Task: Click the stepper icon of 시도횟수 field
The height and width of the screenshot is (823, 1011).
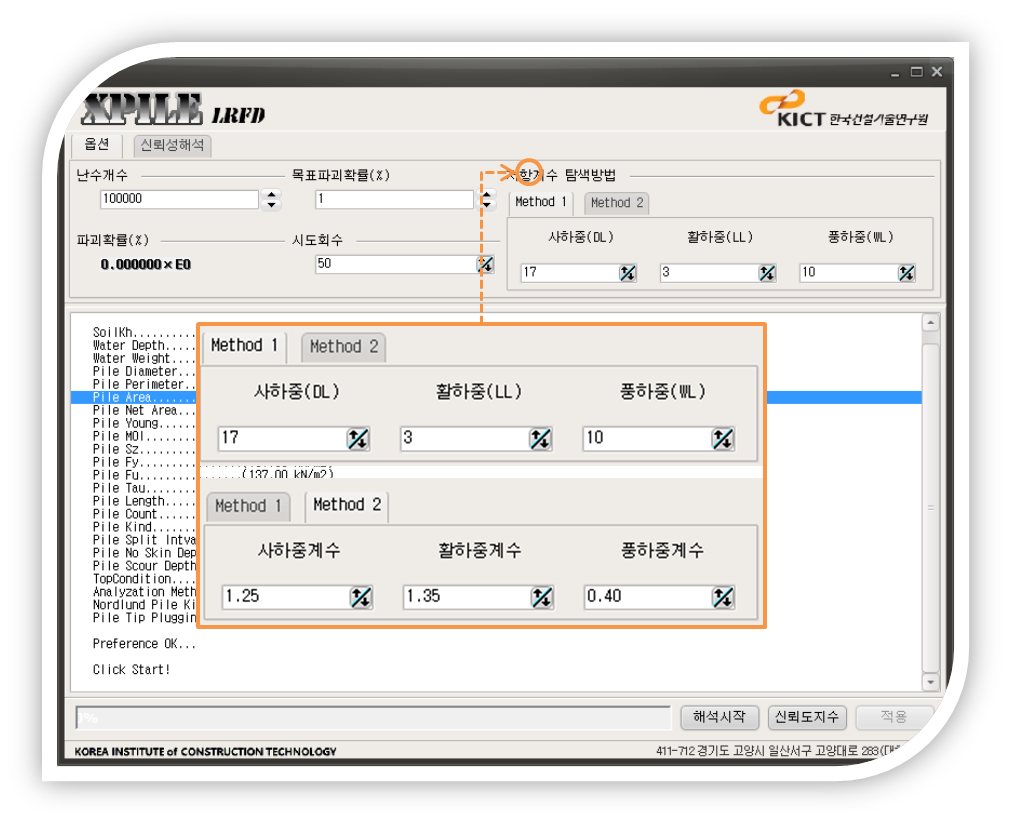Action: pyautogui.click(x=486, y=264)
